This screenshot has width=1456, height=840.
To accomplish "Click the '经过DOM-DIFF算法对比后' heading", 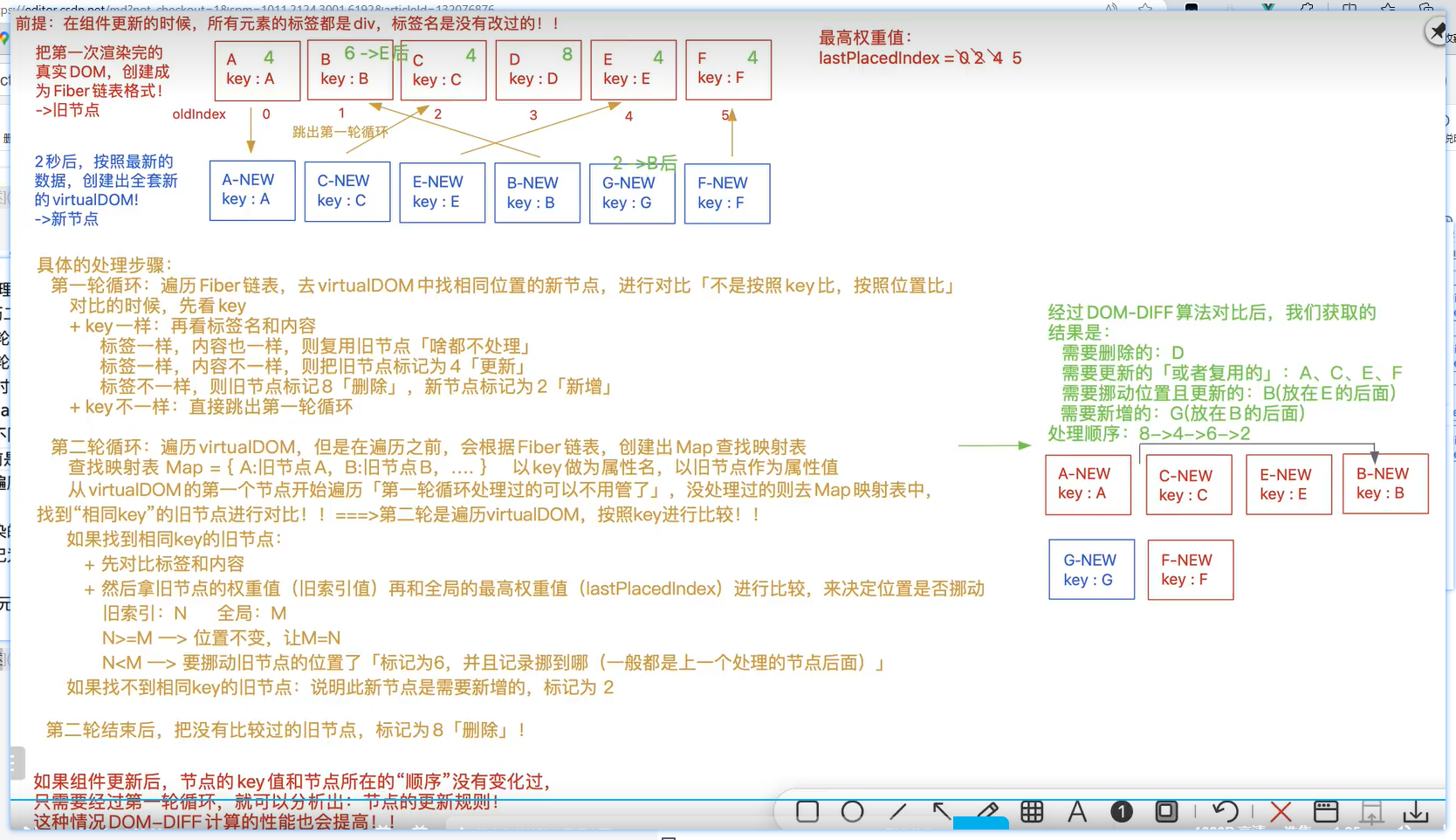I will pos(1212,313).
